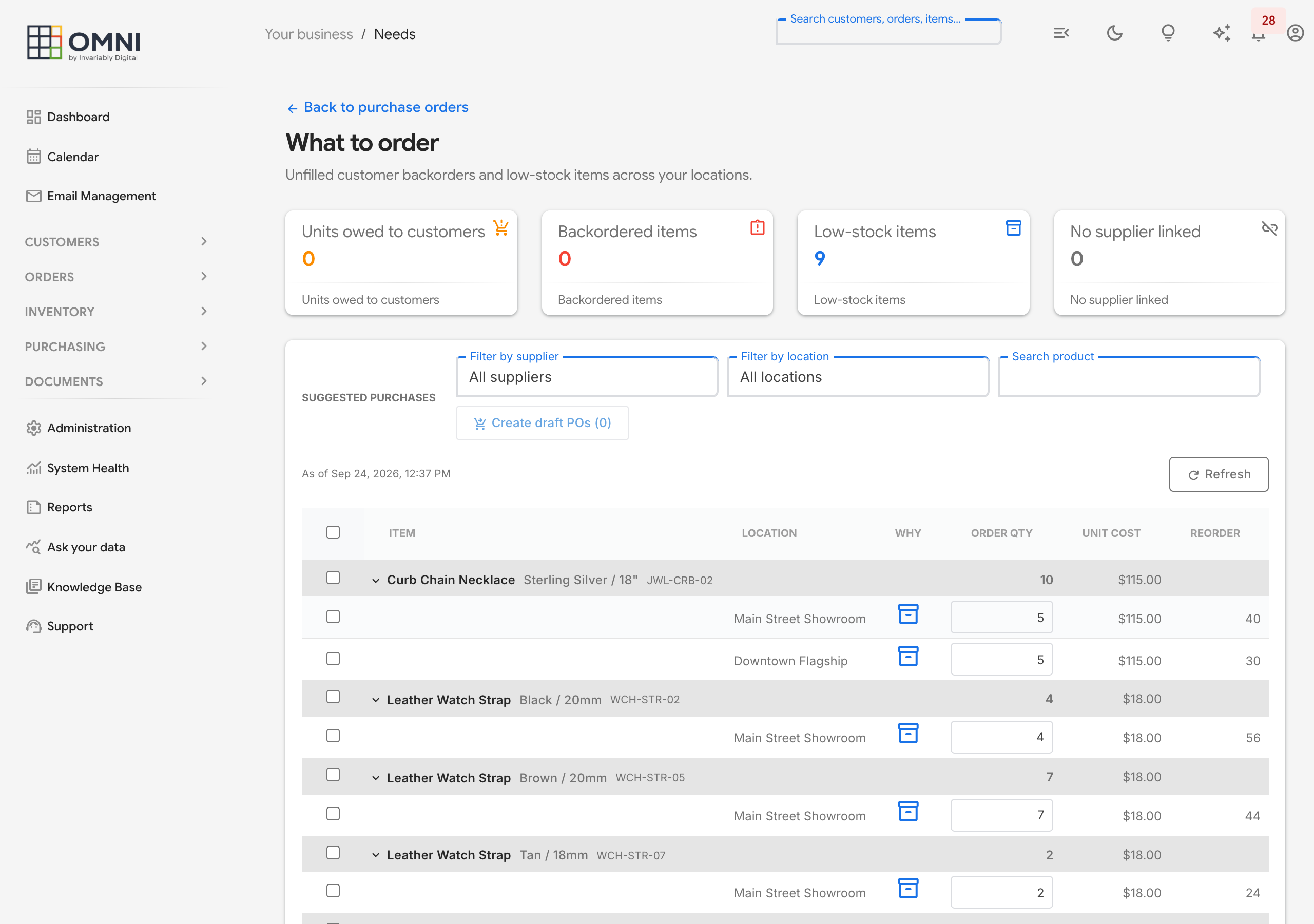This screenshot has height=924, width=1314.
Task: Click low-stock icon for Curb Chain Downtown Flagship
Action: click(908, 657)
